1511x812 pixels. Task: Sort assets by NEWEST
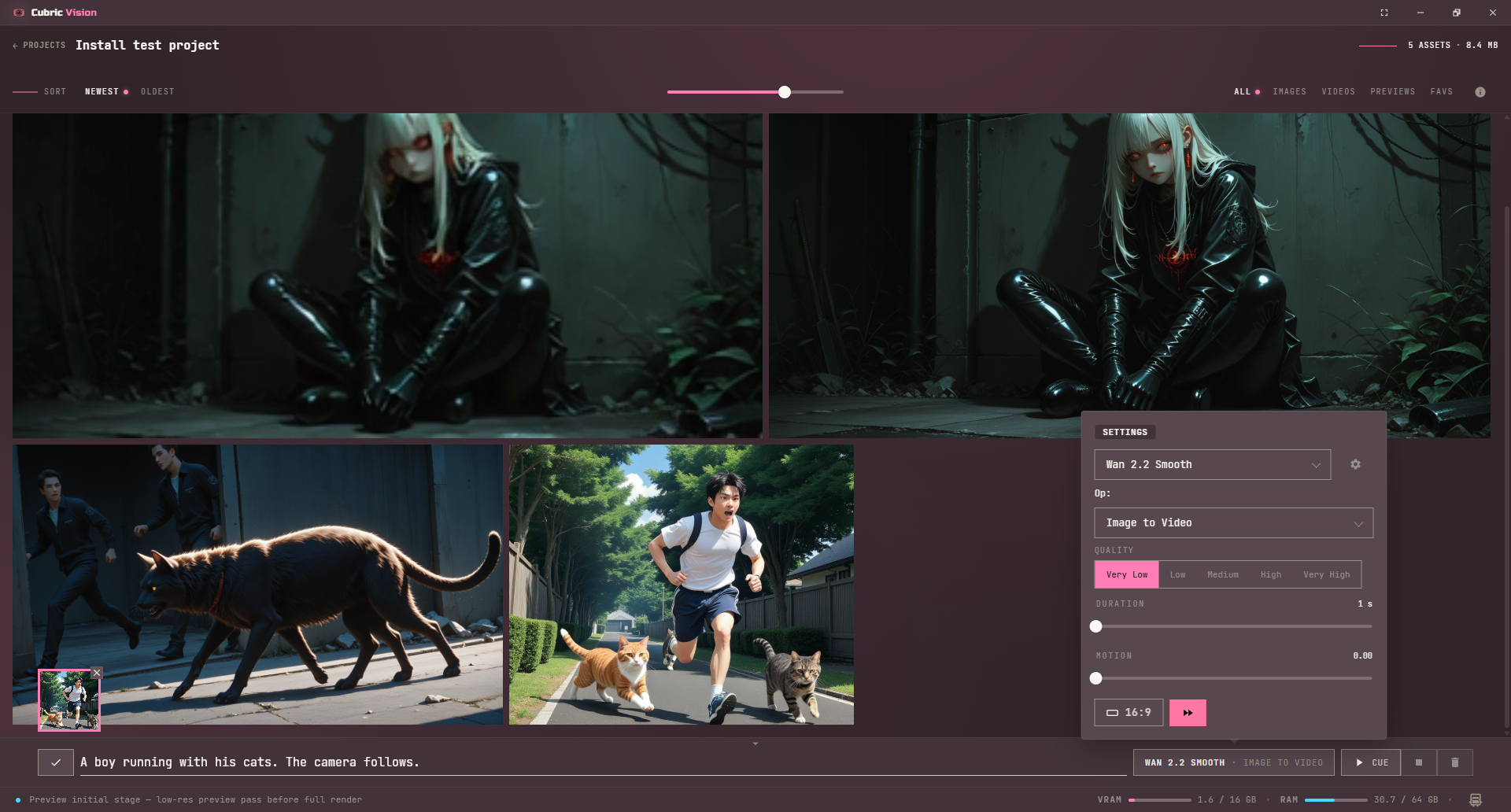click(x=102, y=92)
